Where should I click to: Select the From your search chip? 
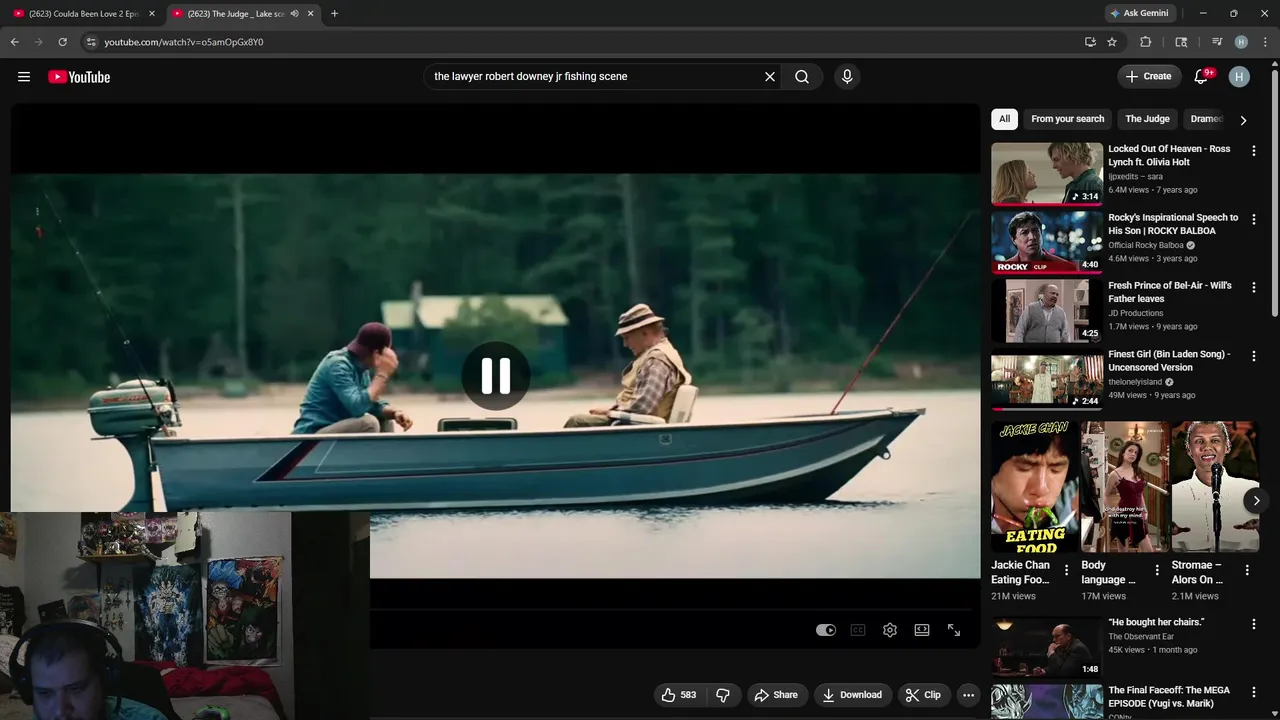tap(1067, 119)
